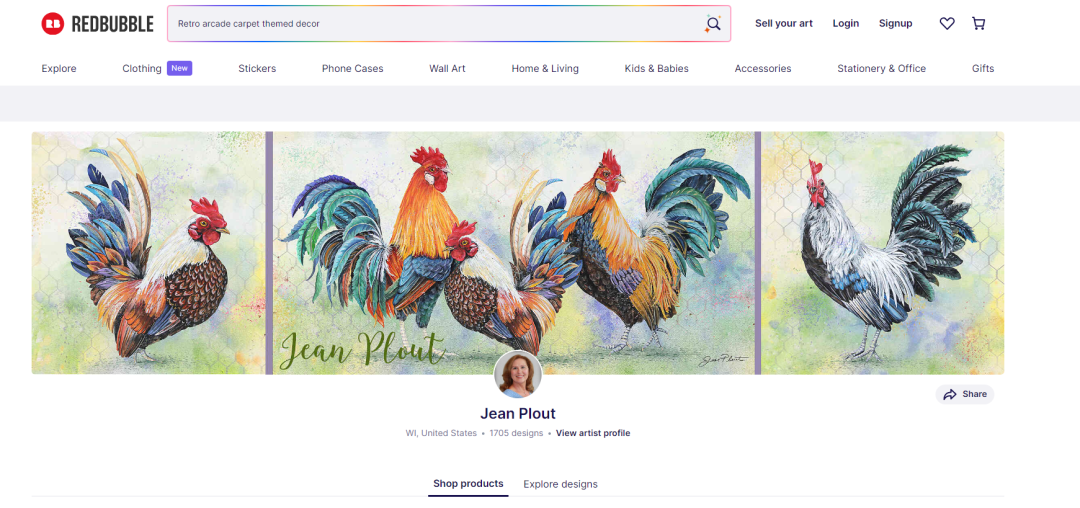Open the Stickers category

(x=257, y=69)
